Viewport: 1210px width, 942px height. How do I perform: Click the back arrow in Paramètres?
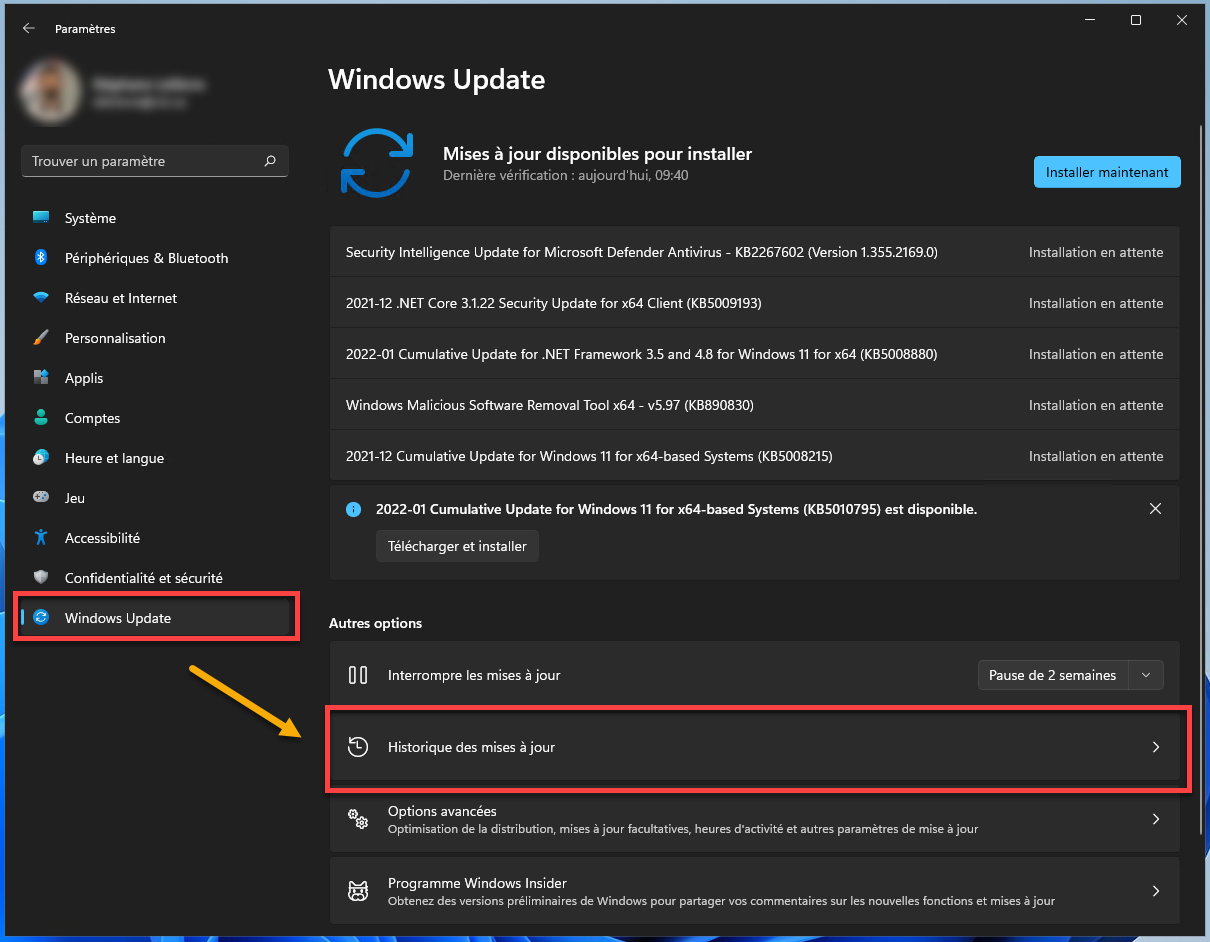pyautogui.click(x=28, y=29)
